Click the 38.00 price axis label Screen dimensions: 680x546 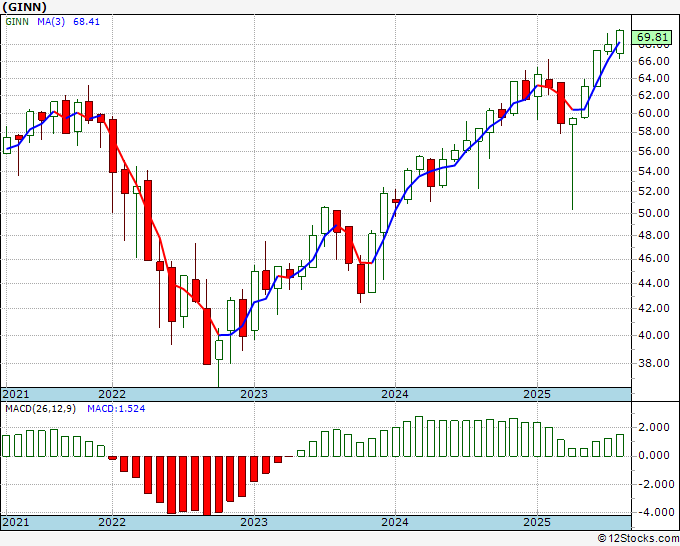[654, 363]
